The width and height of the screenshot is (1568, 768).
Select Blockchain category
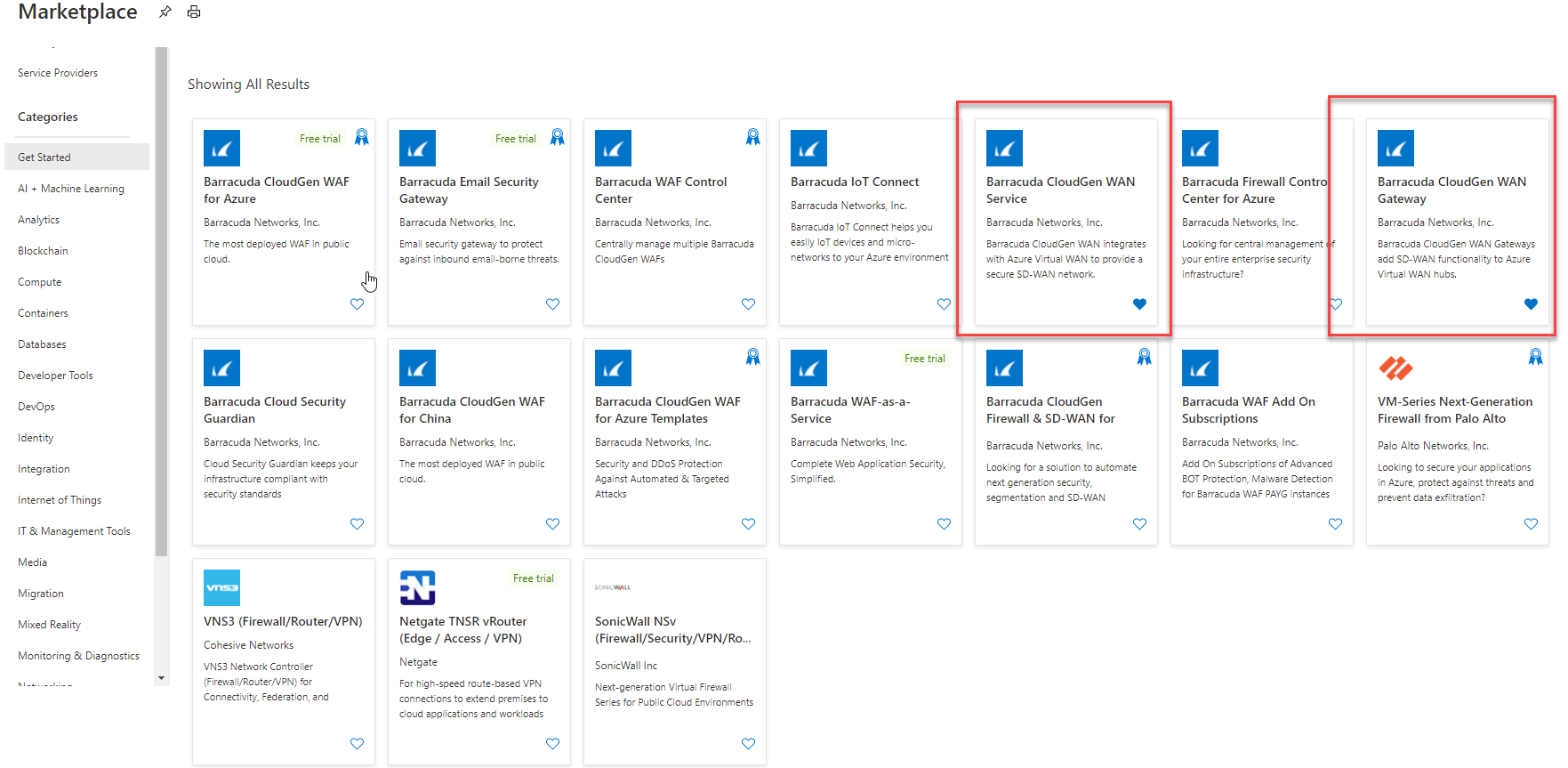click(43, 251)
